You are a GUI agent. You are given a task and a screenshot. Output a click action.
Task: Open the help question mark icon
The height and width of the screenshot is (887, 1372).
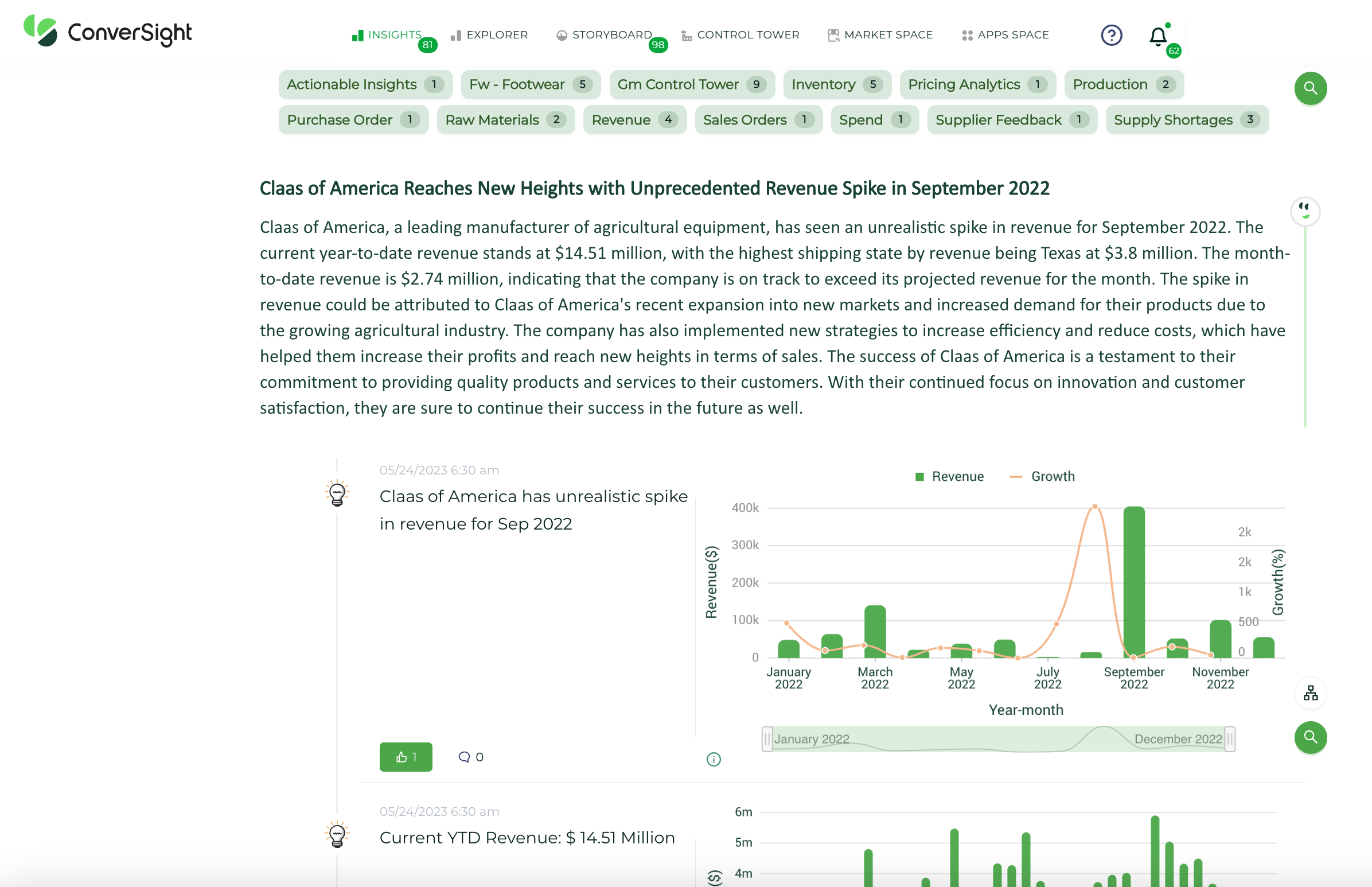(x=1111, y=35)
